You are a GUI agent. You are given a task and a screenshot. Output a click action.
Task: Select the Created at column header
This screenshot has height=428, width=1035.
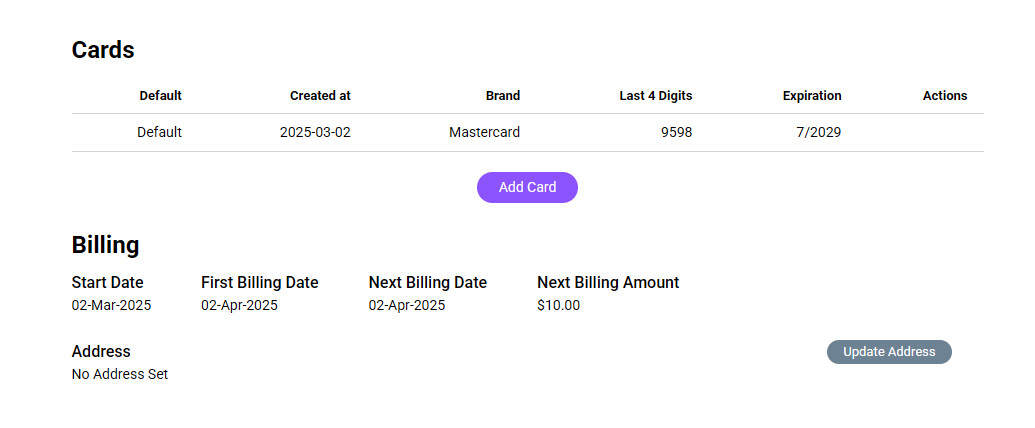pos(320,96)
